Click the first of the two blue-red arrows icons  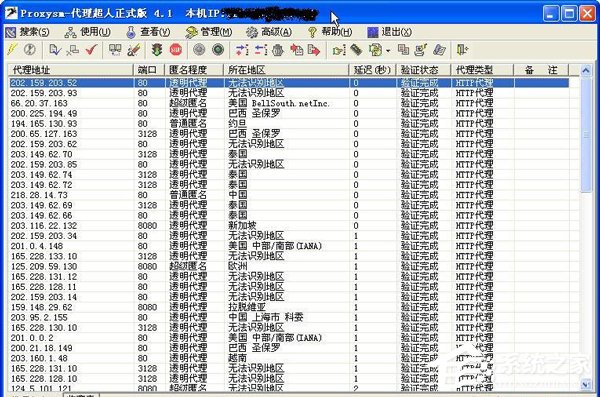(x=242, y=50)
